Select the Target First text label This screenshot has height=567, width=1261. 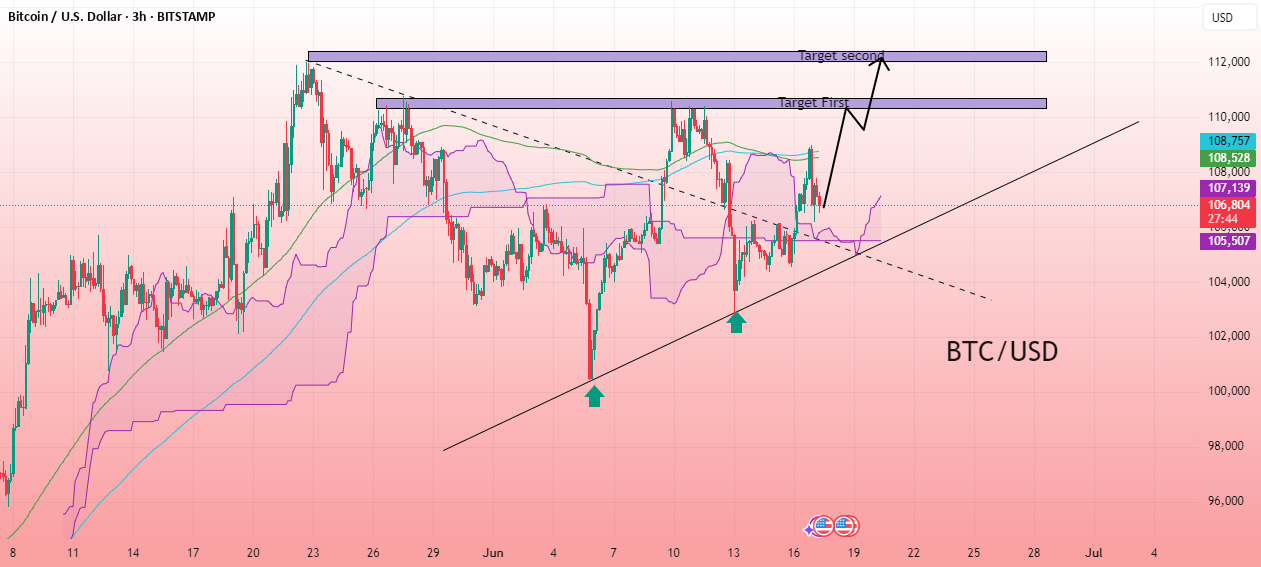[x=814, y=103]
